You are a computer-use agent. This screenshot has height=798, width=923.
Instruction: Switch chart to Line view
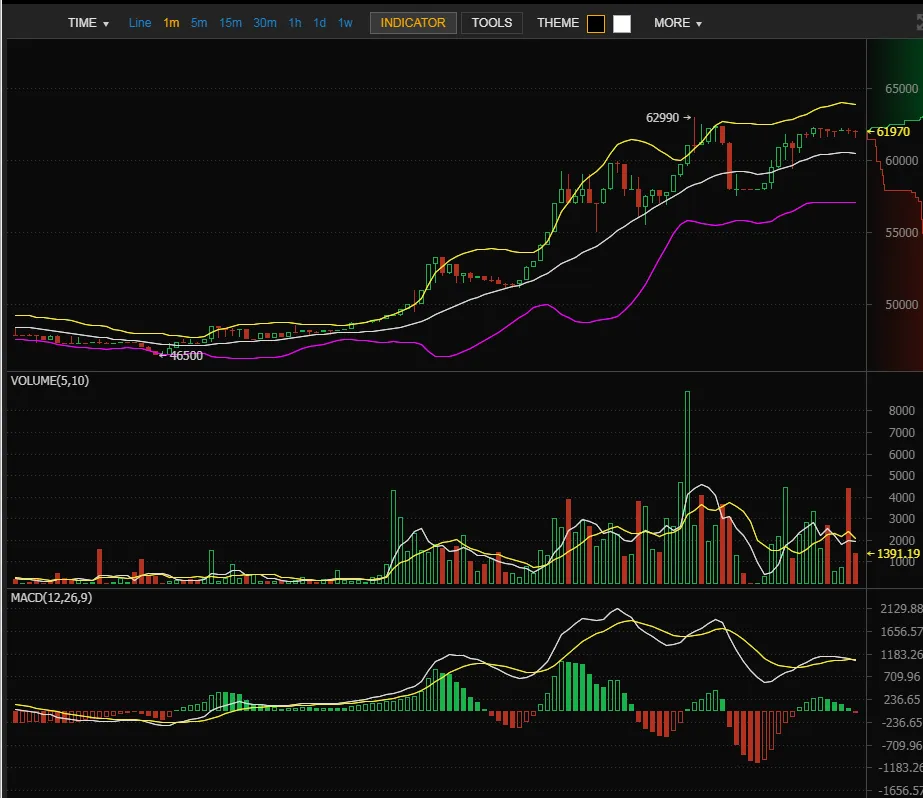click(140, 23)
